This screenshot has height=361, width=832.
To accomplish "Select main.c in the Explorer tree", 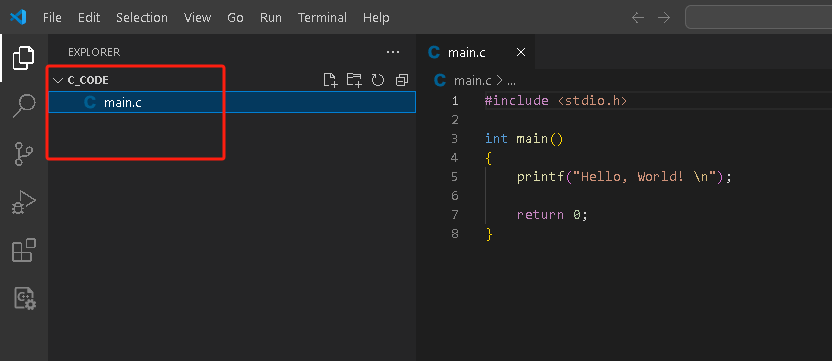I will point(232,102).
